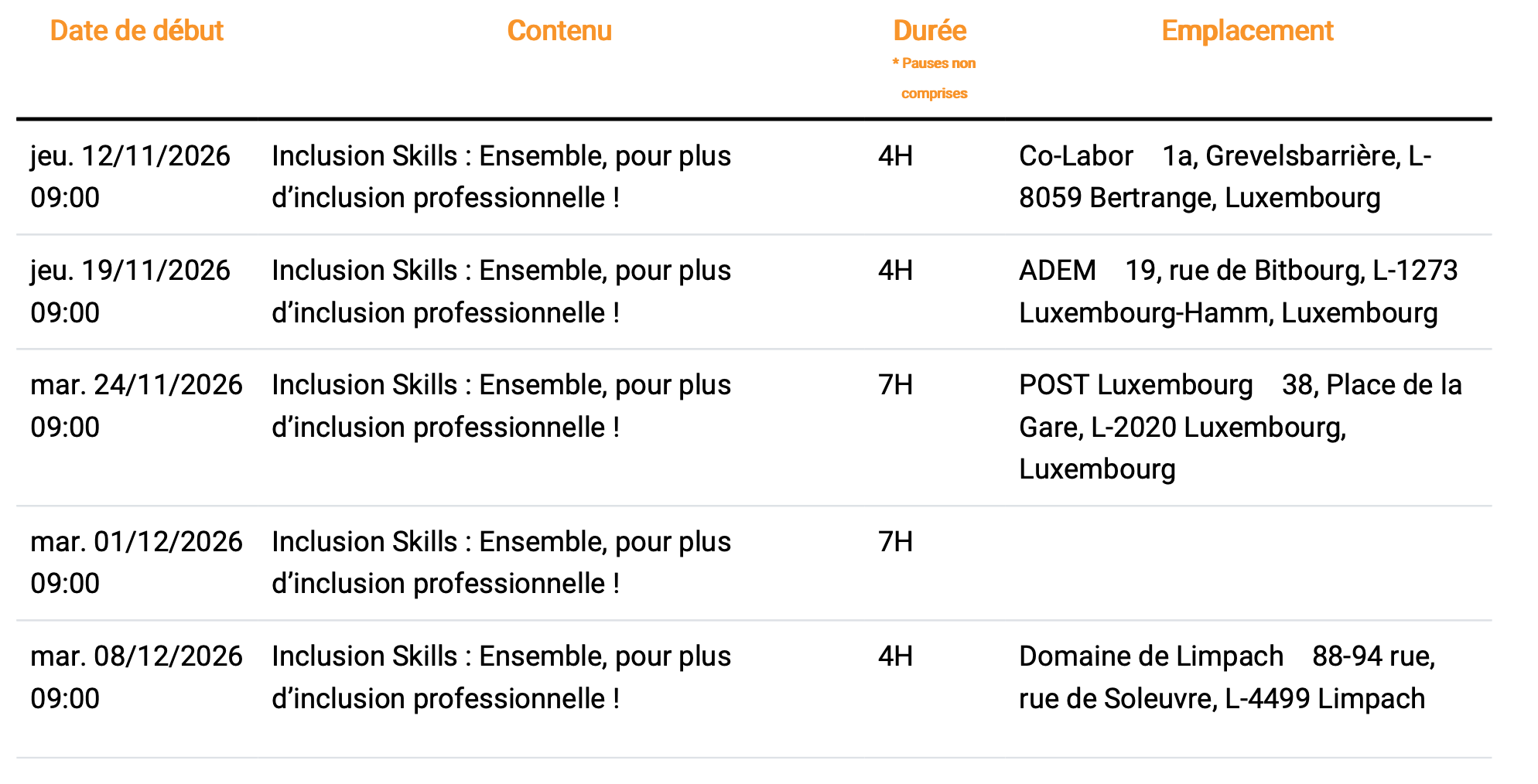Click the Domaine de Limpach location
Screen dimensions: 1538x784
click(1226, 677)
